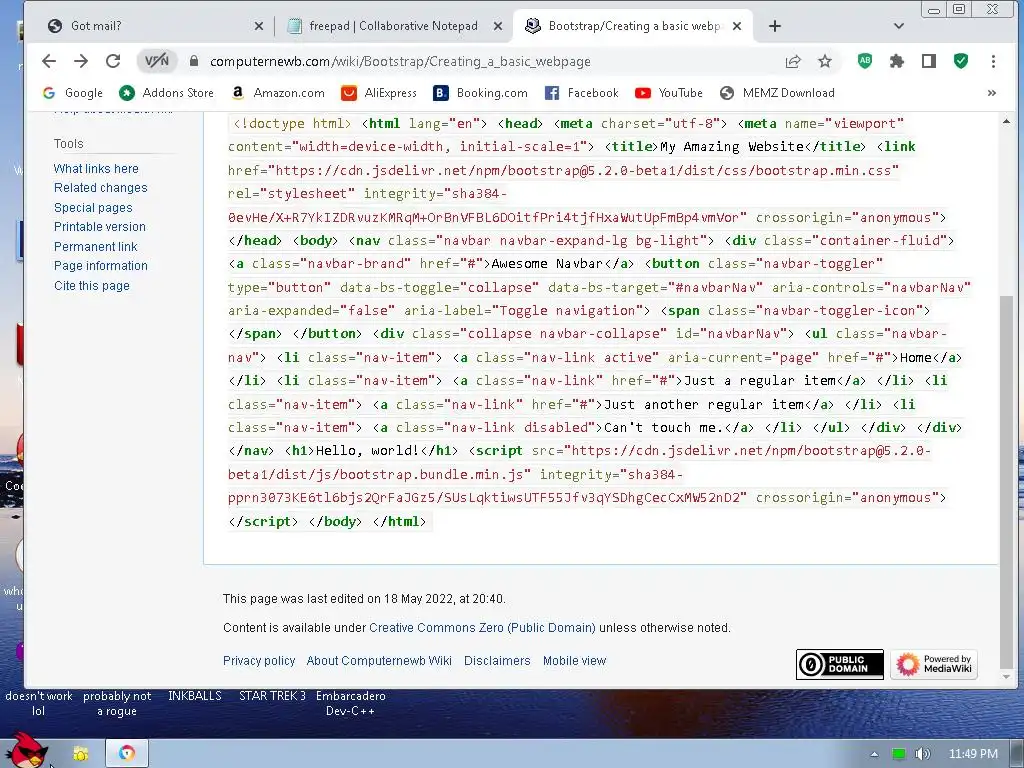1024x768 pixels.
Task: Open the Angry Birds start button
Action: pyautogui.click(x=26, y=752)
